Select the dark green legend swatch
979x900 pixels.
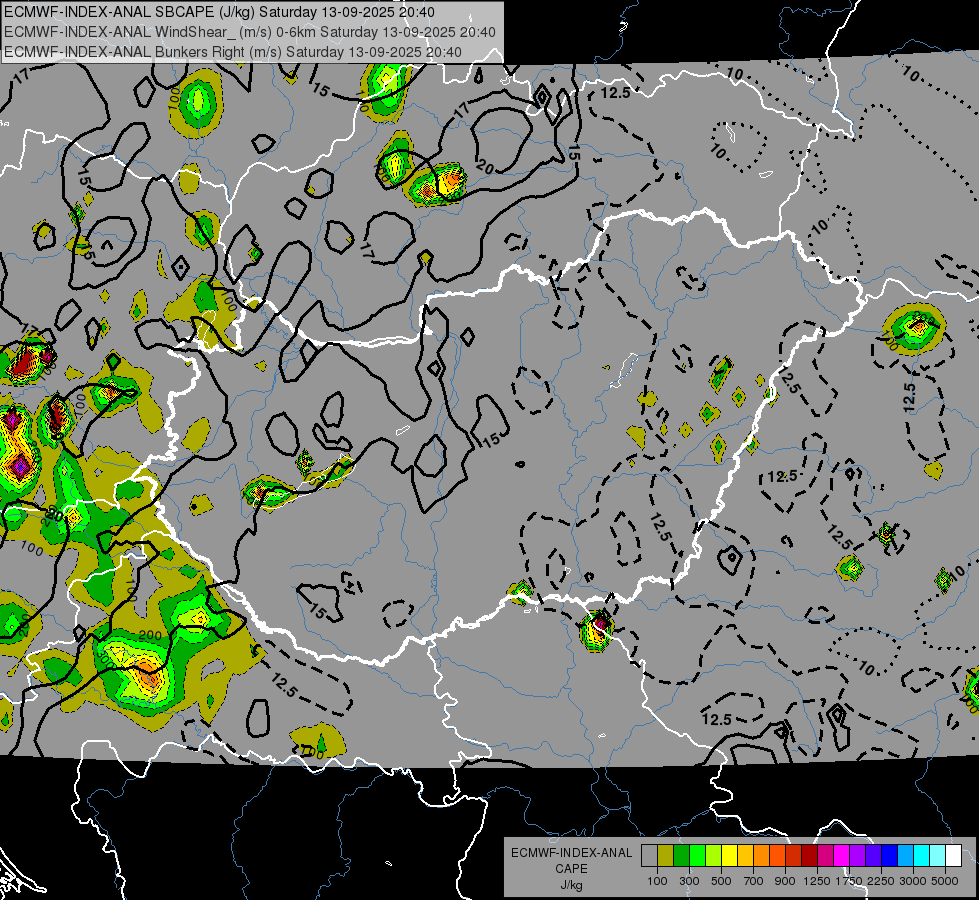pos(681,855)
